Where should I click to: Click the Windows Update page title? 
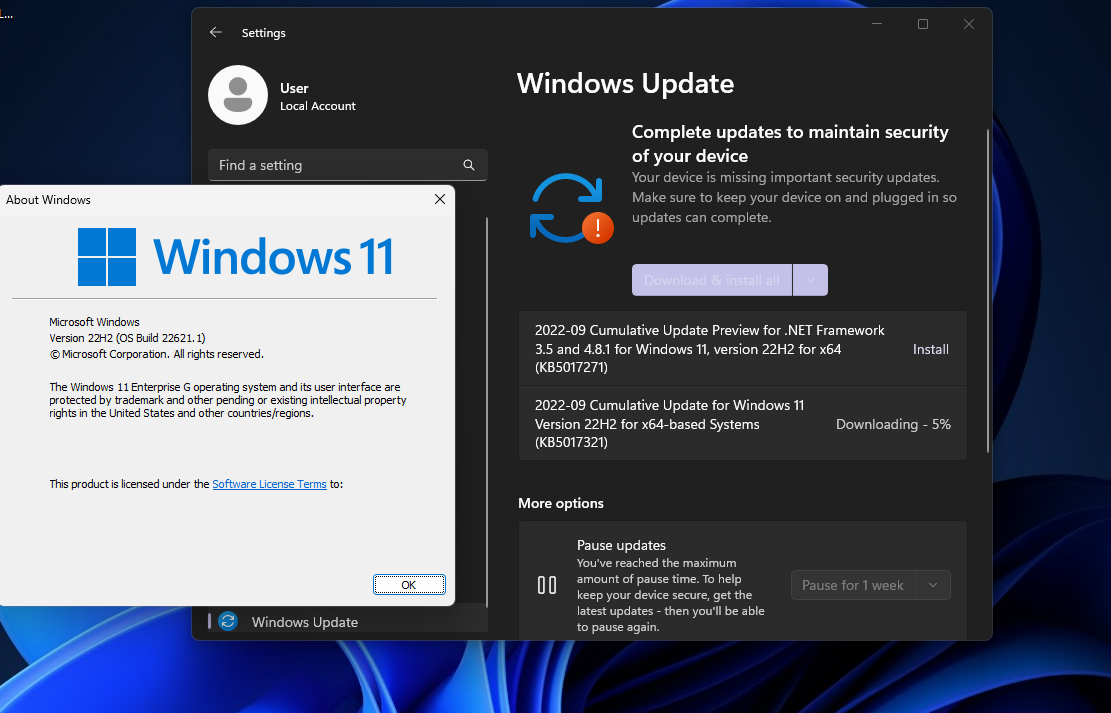coord(626,84)
